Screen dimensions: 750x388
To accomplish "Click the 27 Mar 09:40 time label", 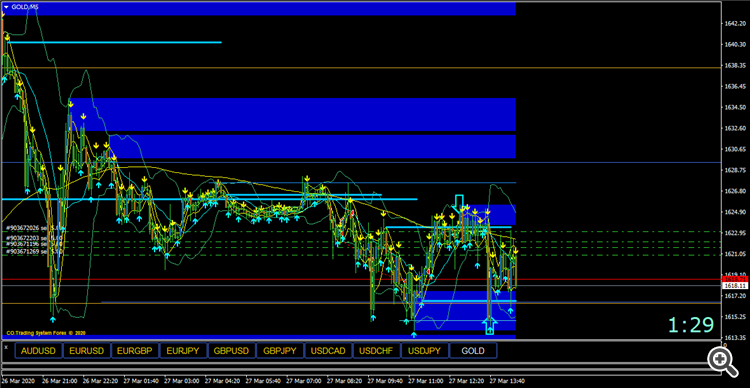I will [x=385, y=381].
